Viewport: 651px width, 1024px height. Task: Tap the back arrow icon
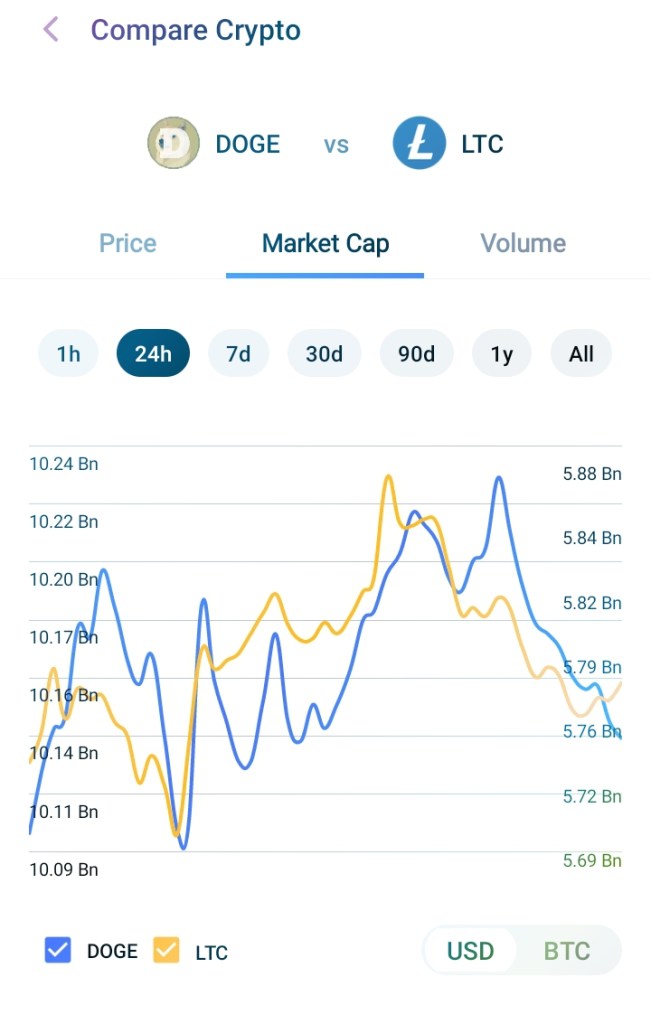tap(51, 30)
